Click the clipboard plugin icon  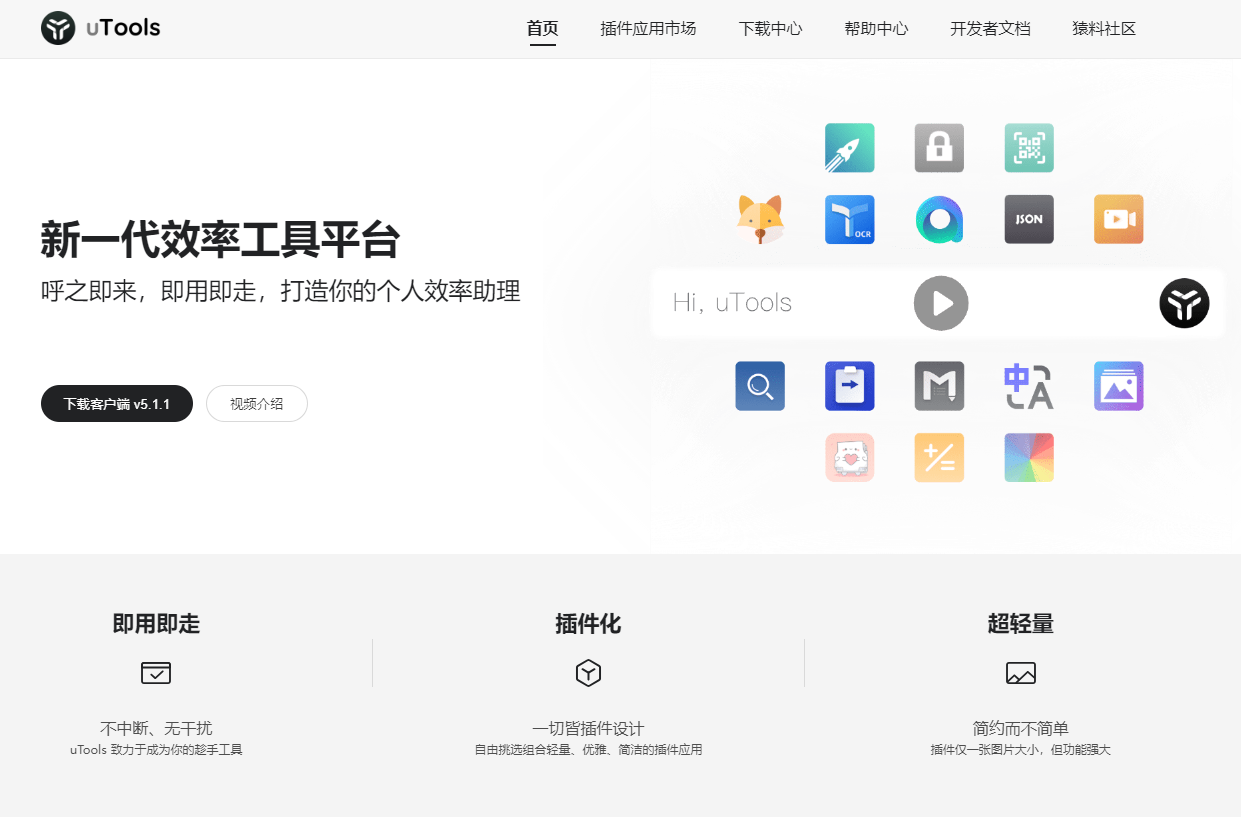click(x=850, y=386)
